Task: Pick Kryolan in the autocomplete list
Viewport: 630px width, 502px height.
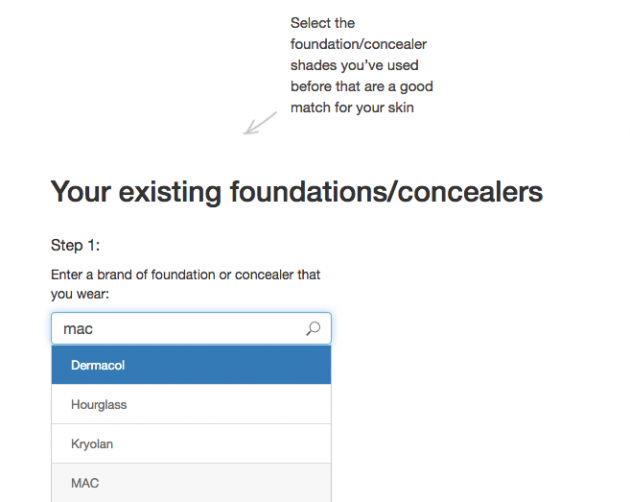Action: tap(191, 443)
